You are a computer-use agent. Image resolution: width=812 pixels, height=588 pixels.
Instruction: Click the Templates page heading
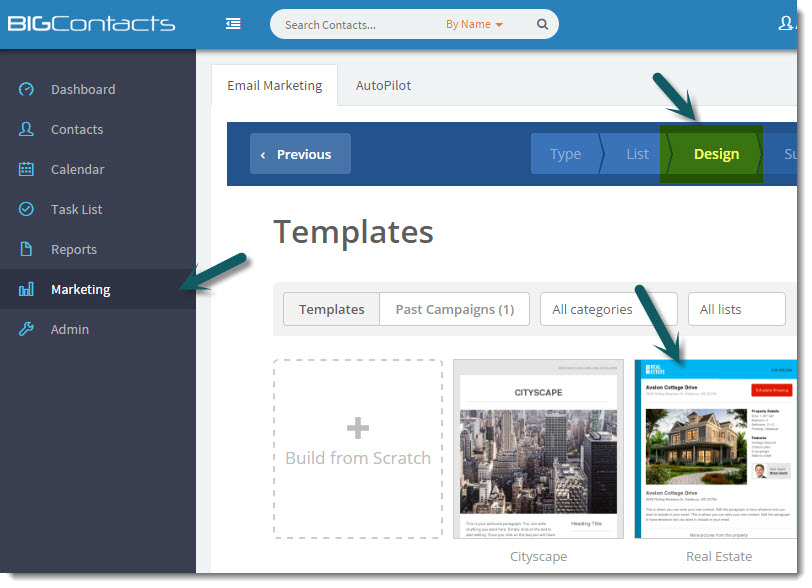[x=353, y=232]
